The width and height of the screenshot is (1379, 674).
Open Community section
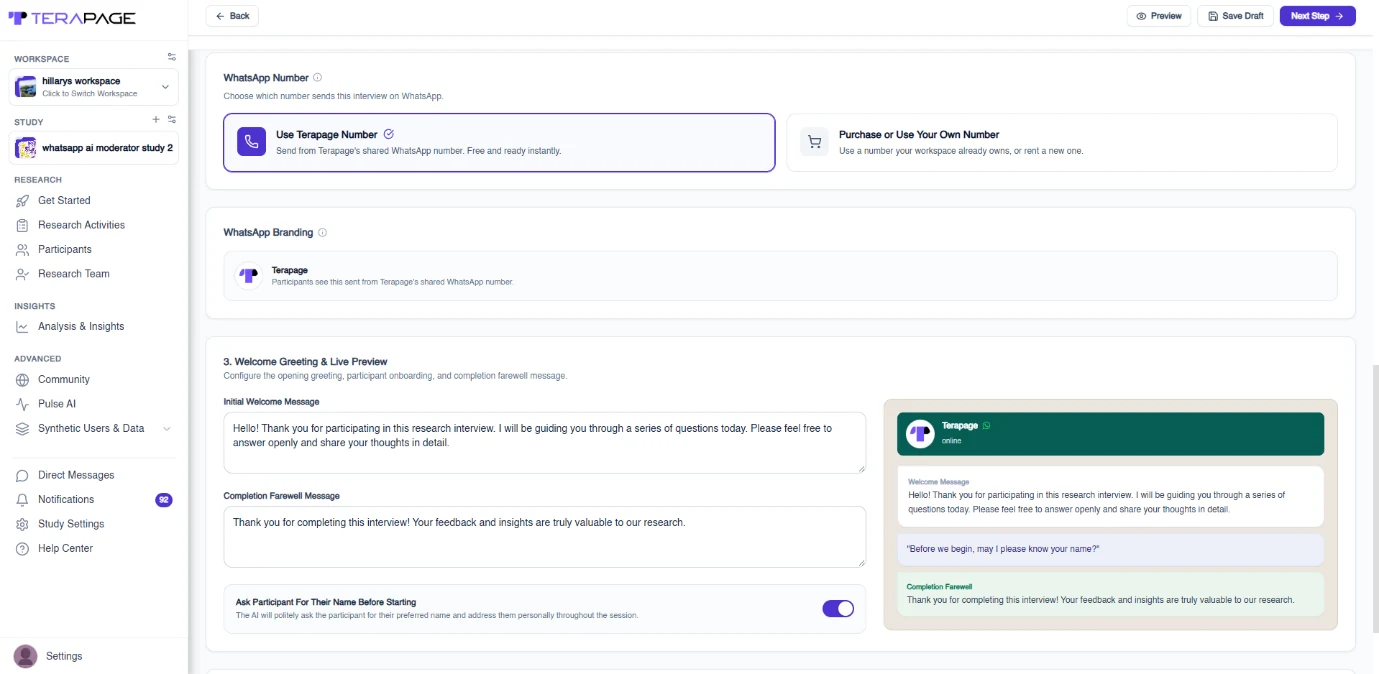[x=64, y=380]
